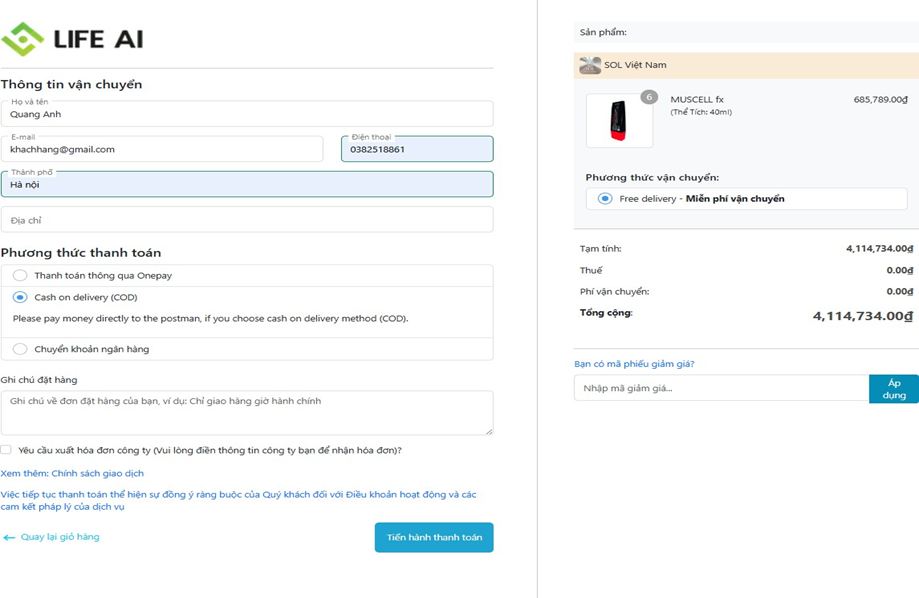Click the Bạn có mã phiếu giảm giá link
This screenshot has width=919, height=598.
pyautogui.click(x=634, y=364)
